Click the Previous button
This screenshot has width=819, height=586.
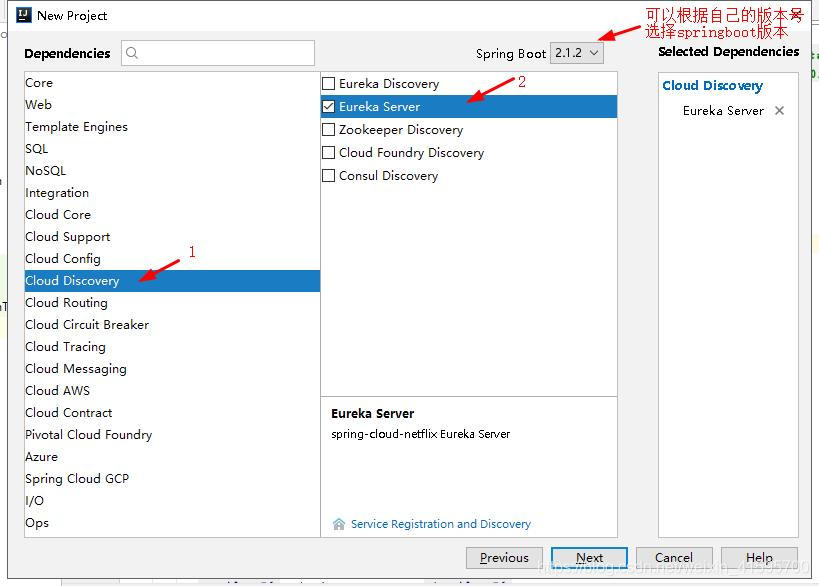click(504, 558)
